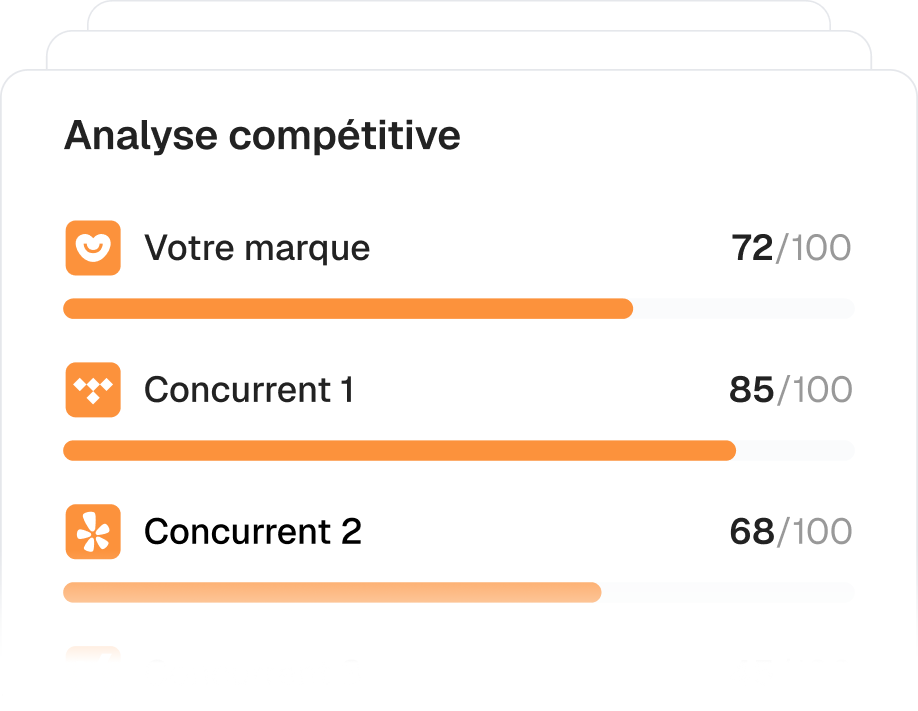Image resolution: width=918 pixels, height=711 pixels.
Task: Click the 85/100 score
Action: (x=791, y=390)
